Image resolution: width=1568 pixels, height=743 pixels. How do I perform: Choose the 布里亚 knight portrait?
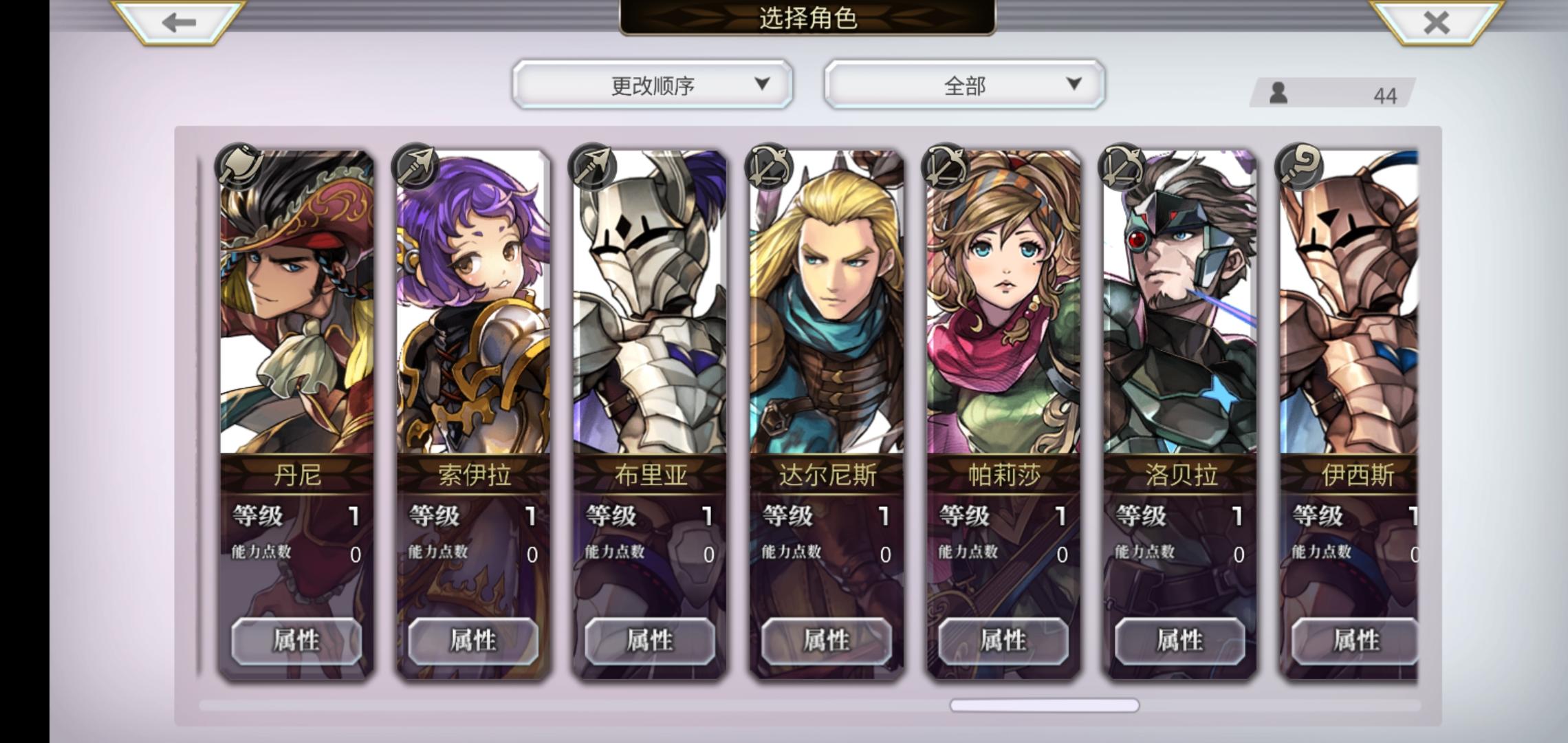[650, 303]
